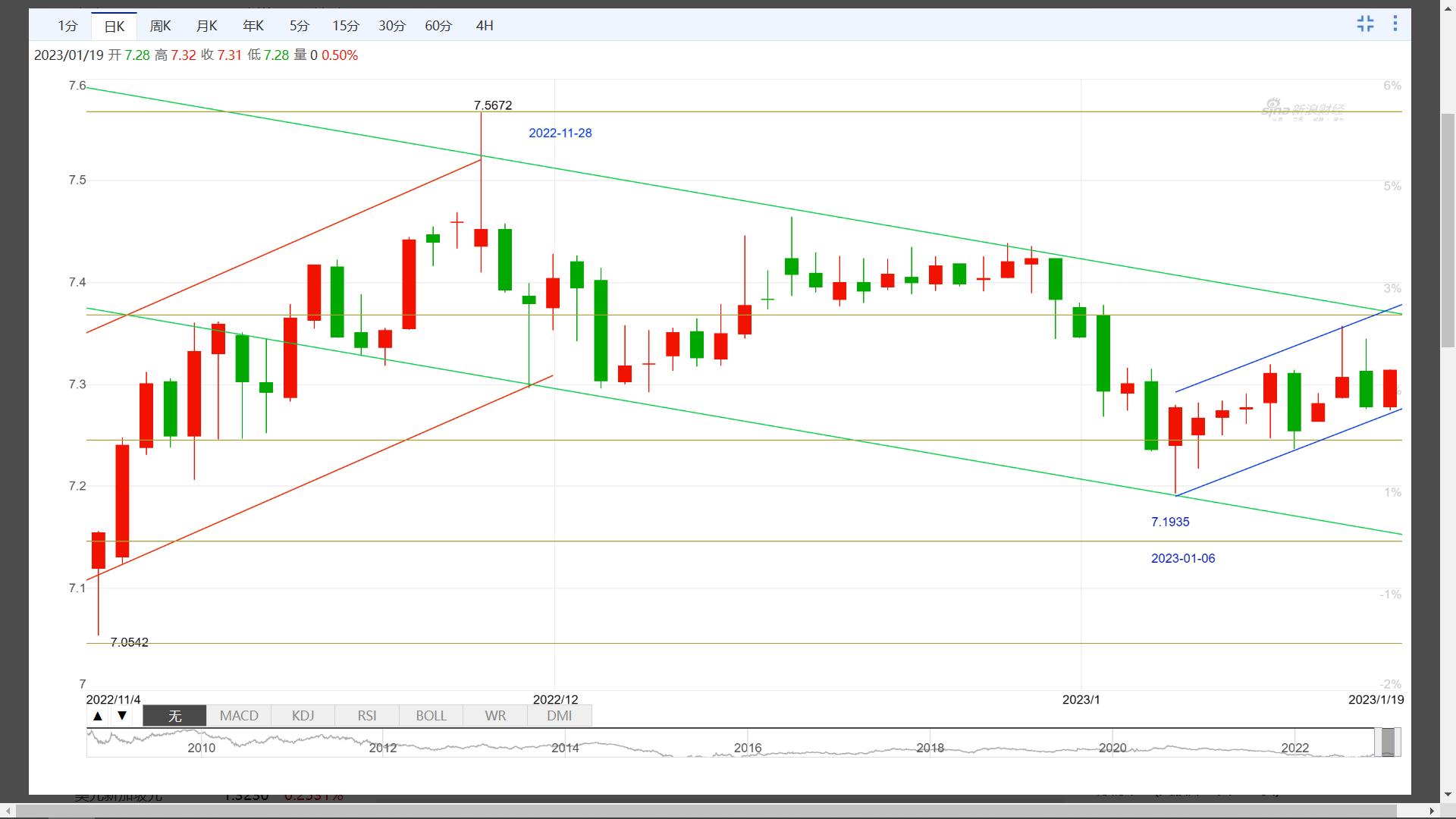Switch to 5分 interval
Screen dimensions: 1456x819
299,26
